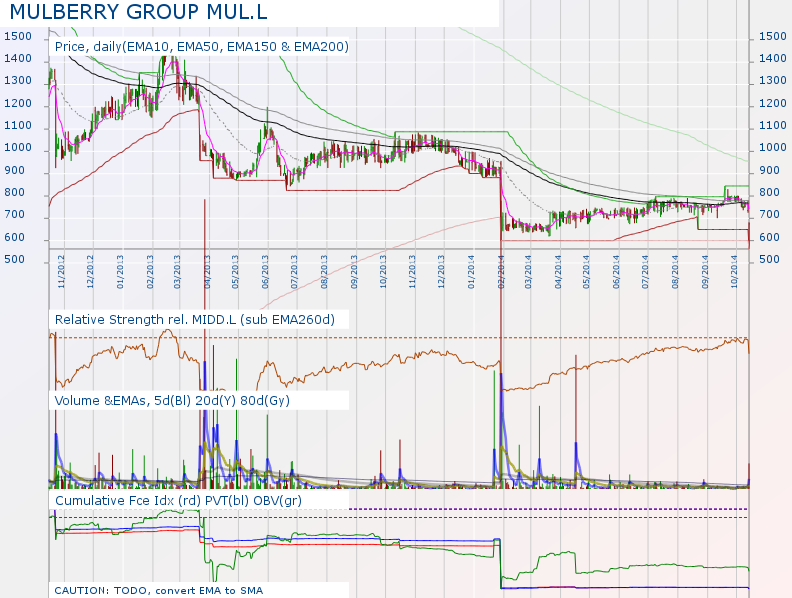Click the 700 value on left price axis
The image size is (792, 598).
(14, 215)
